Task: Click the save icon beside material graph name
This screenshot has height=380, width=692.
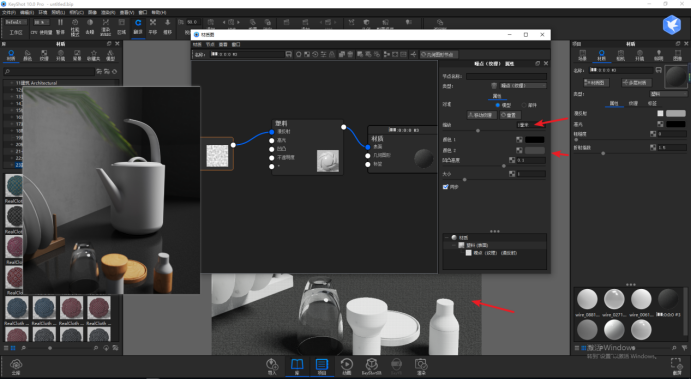Action: click(289, 54)
